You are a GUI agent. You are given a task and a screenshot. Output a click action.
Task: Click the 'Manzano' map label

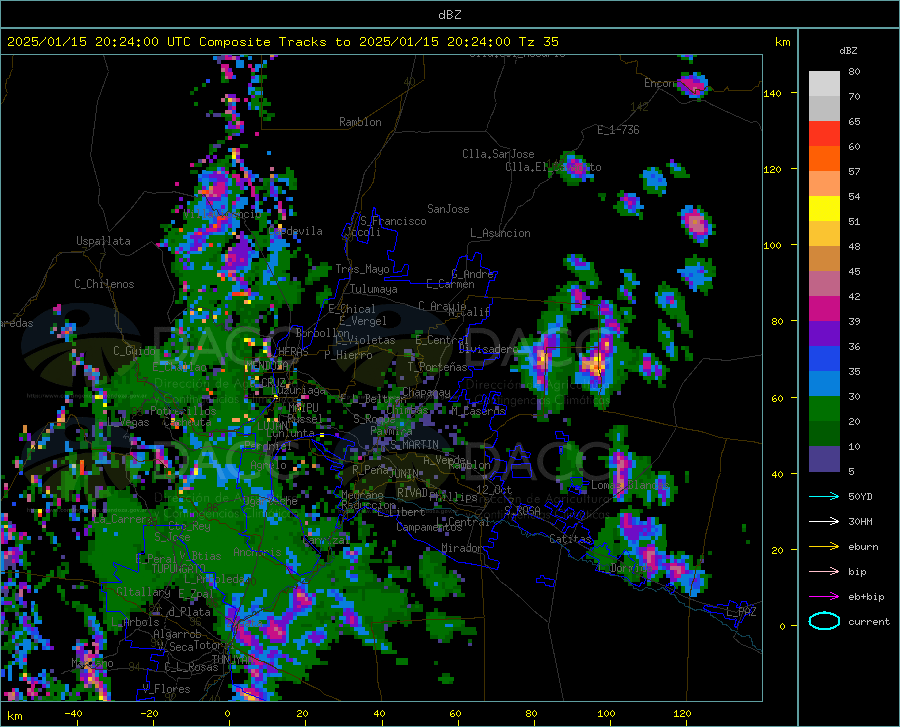(92, 663)
